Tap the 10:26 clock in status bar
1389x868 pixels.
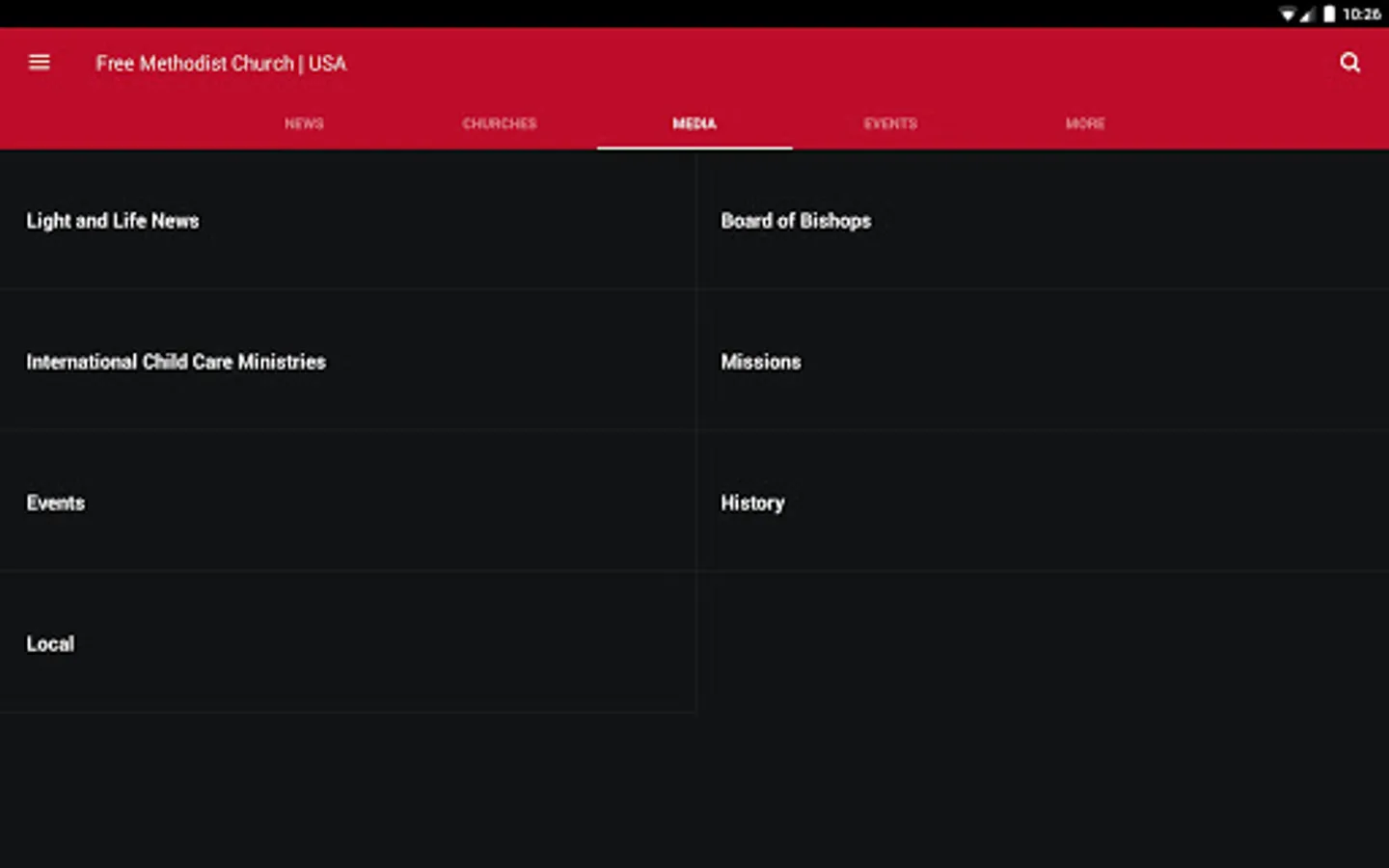tap(1361, 14)
